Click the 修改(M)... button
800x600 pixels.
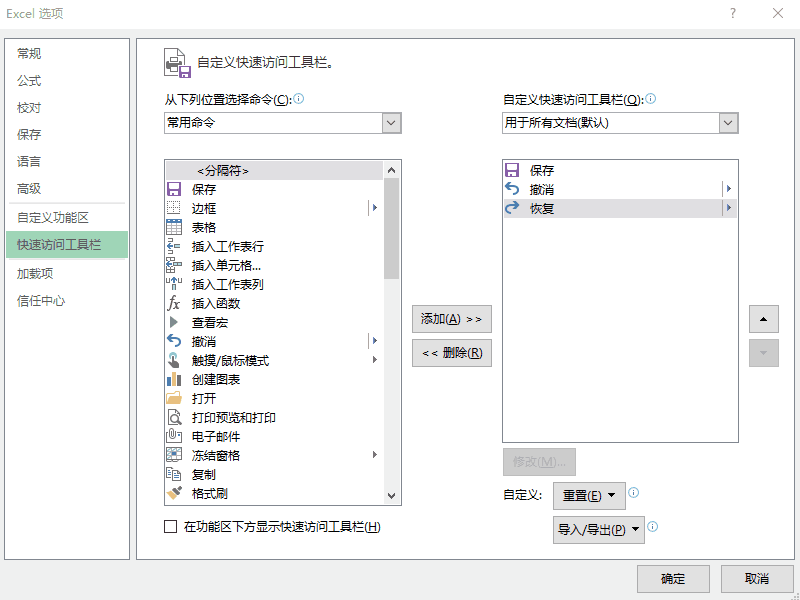point(539,462)
